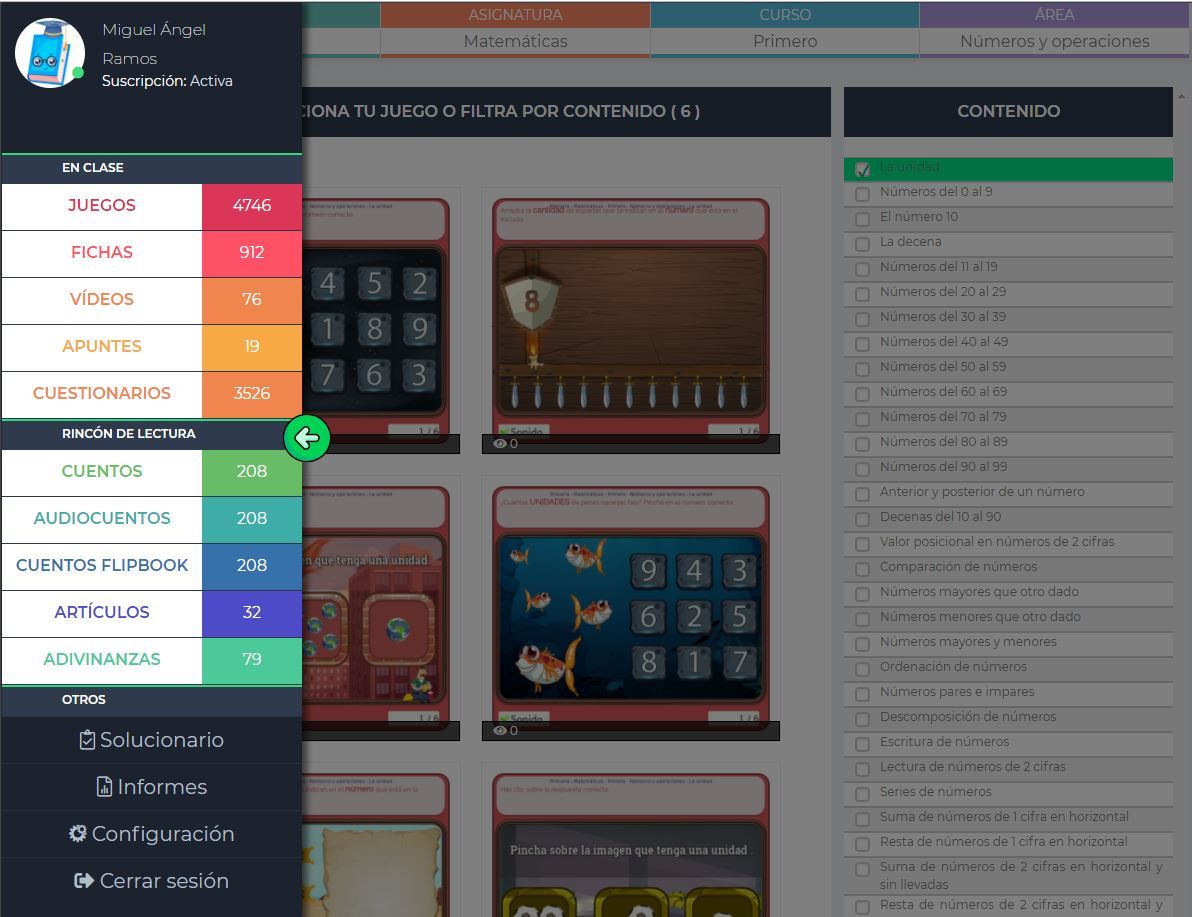Check Números del 11 al 19

[862, 269]
